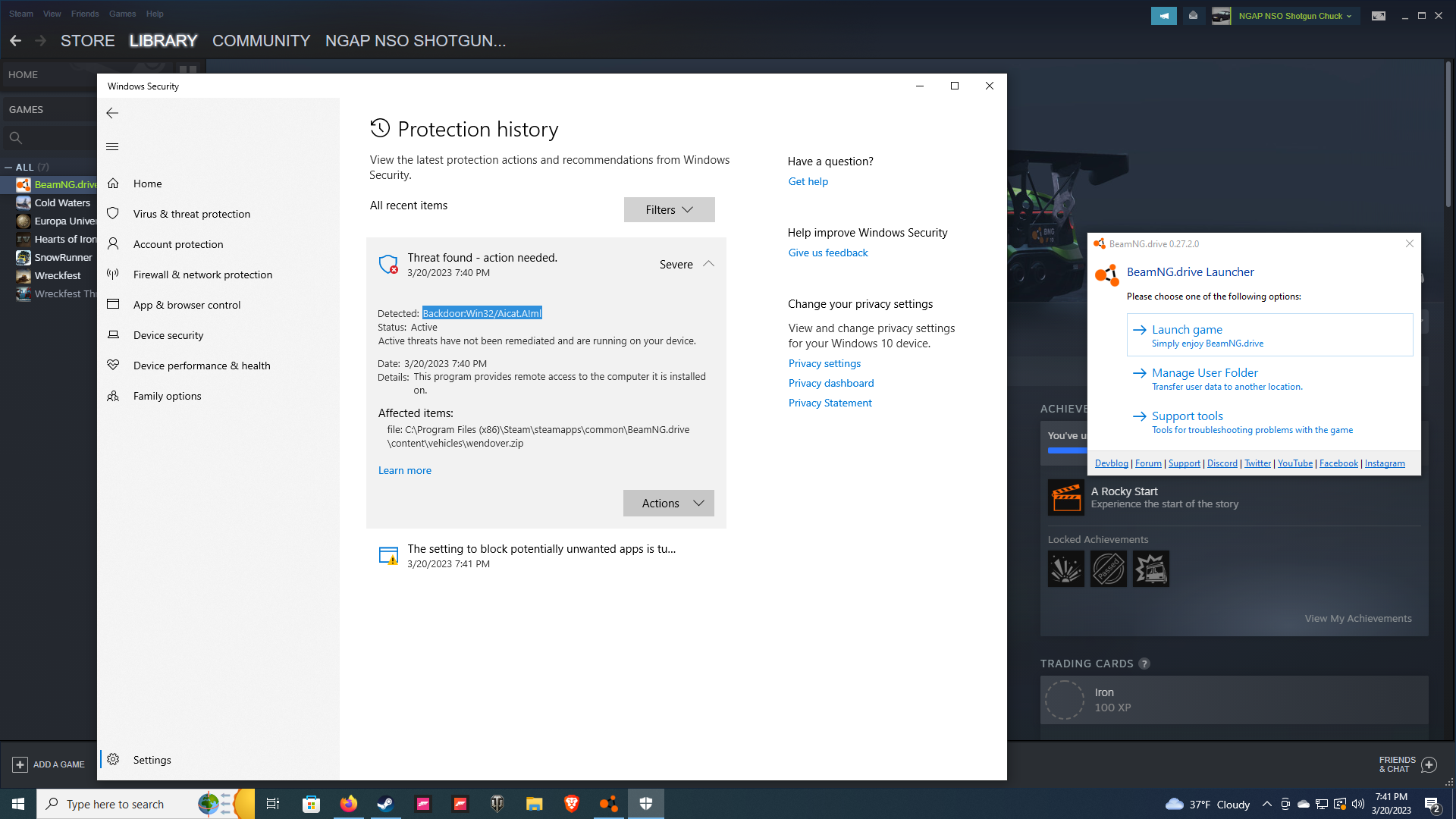
Task: Choose Launch game in BeamNG launcher
Action: [x=1269, y=335]
